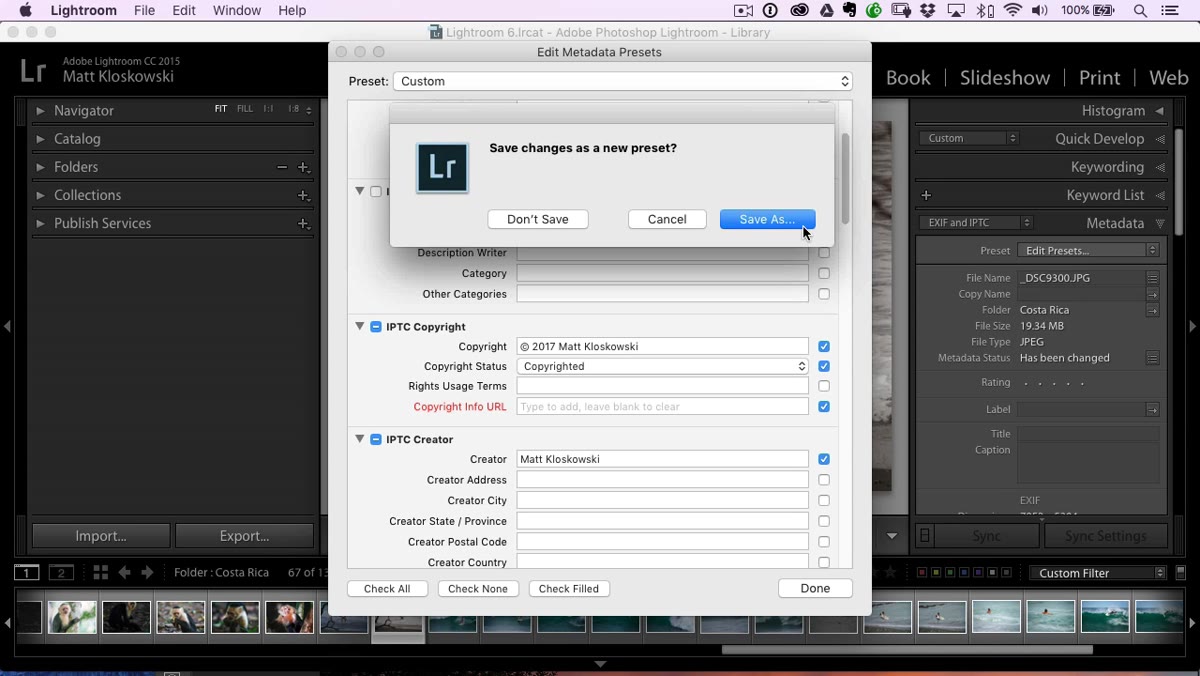
Task: Check the Creator State / Province checkbox
Action: pyautogui.click(x=824, y=521)
